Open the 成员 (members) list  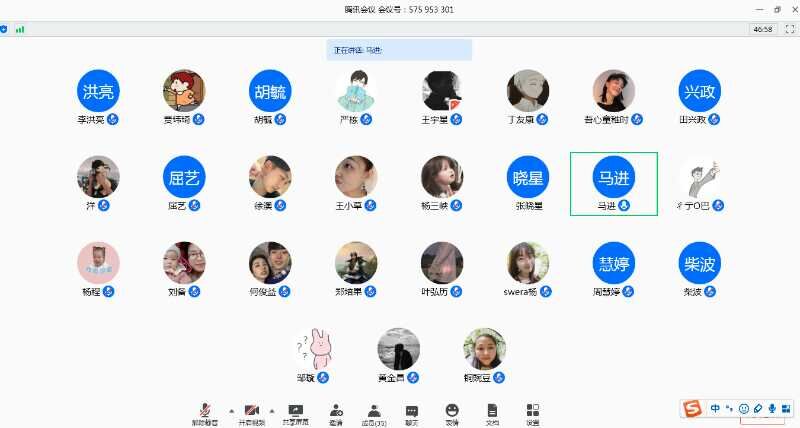pos(374,411)
